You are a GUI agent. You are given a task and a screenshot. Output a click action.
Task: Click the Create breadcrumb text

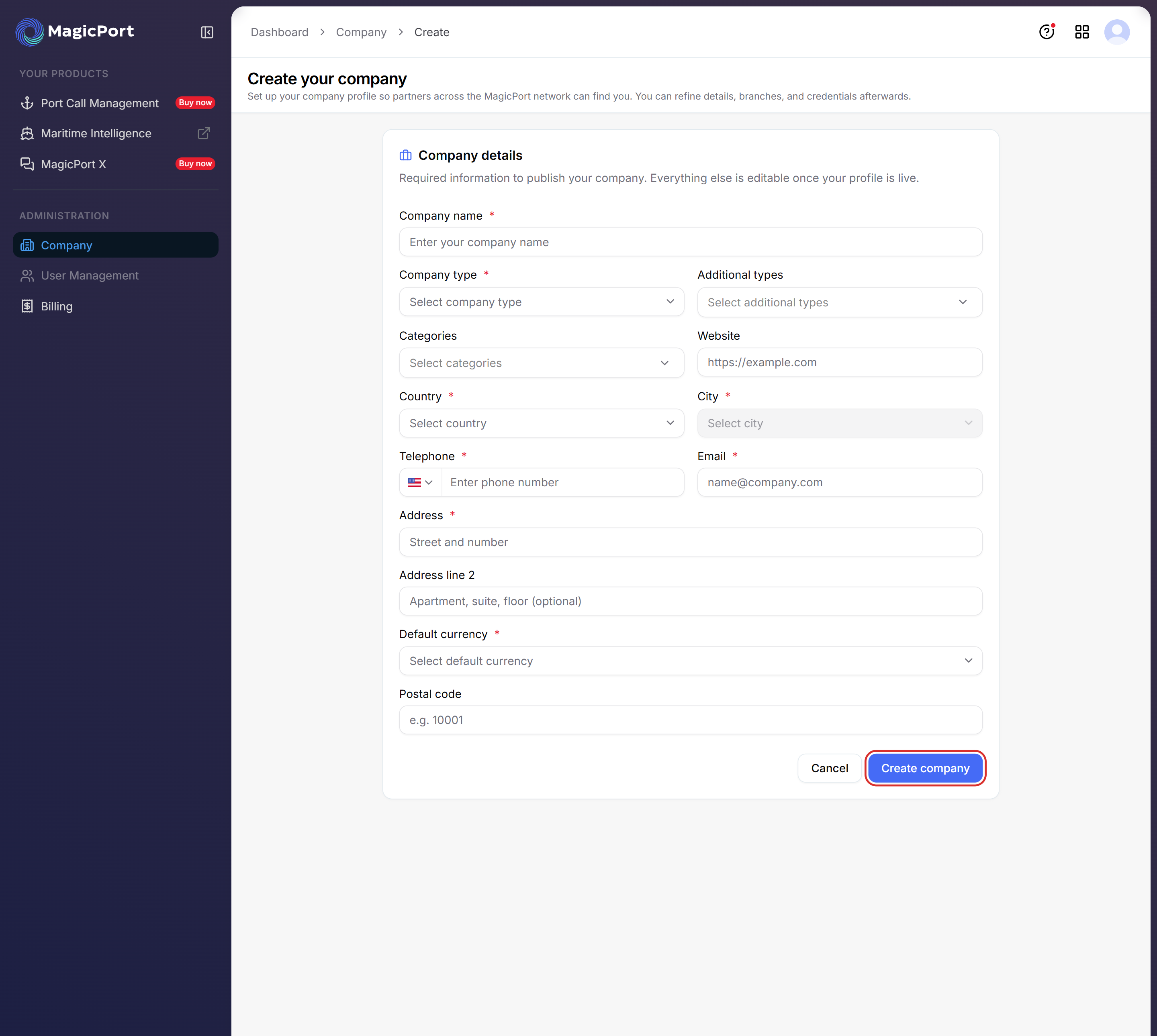[431, 32]
